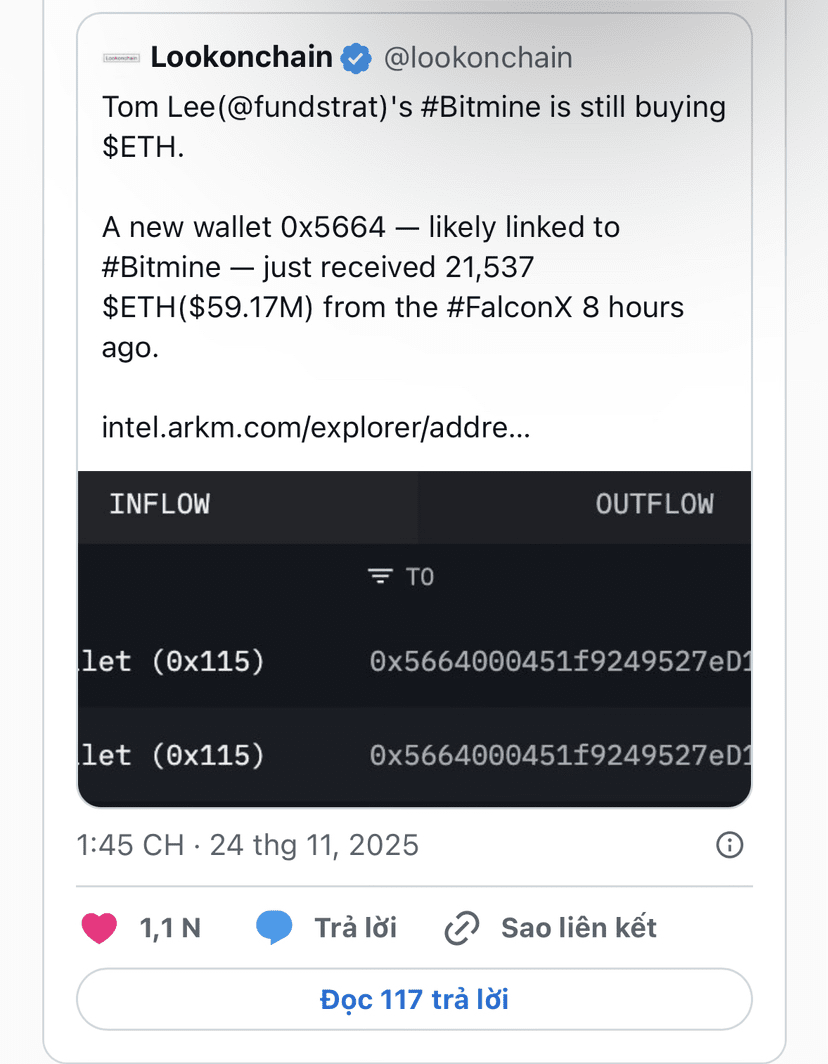This screenshot has height=1064, width=828.
Task: Click the Lookonchain profile avatar logo
Action: pyautogui.click(x=122, y=59)
